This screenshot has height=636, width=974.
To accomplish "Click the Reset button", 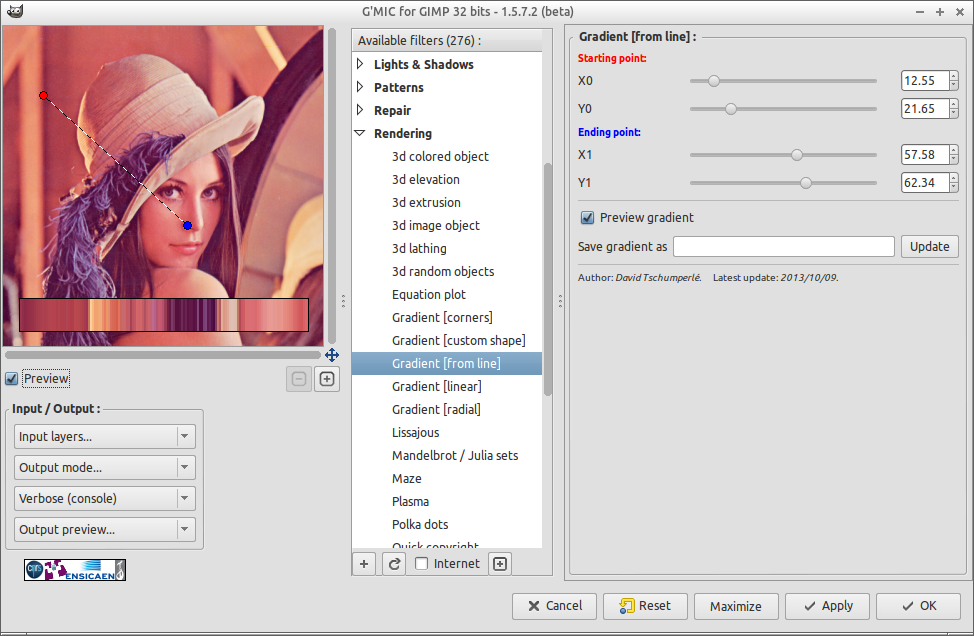I will tap(645, 606).
